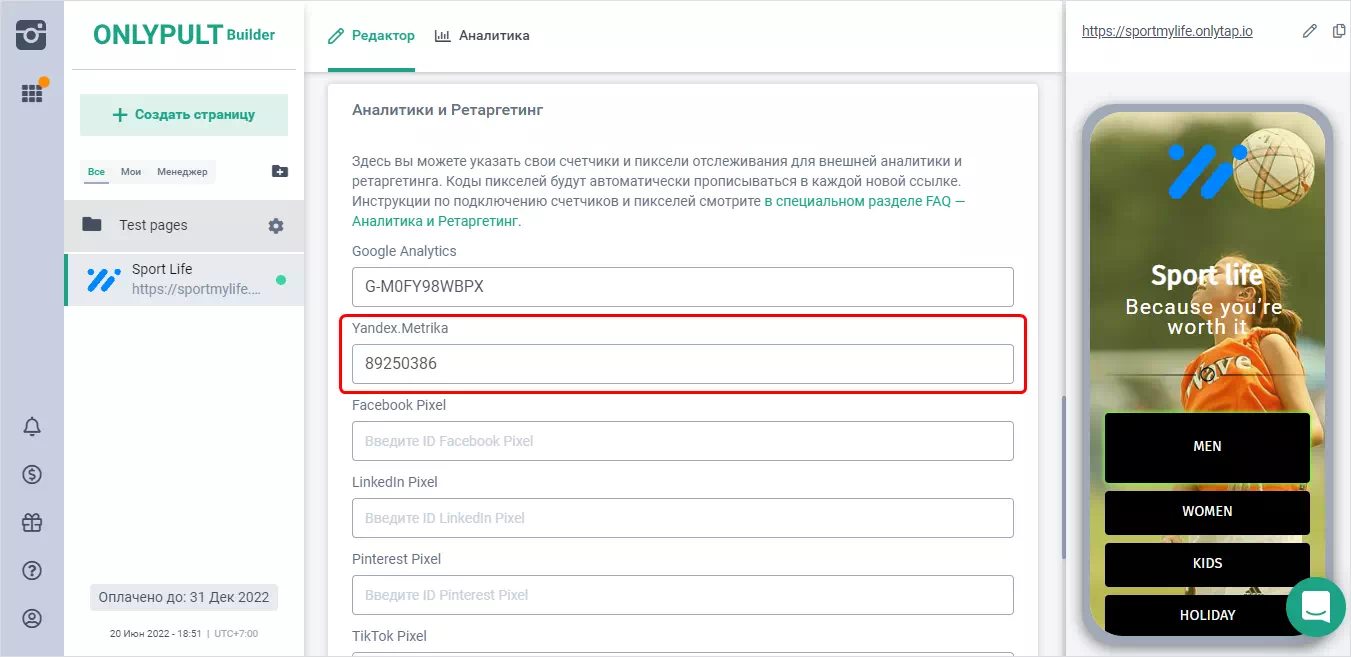
Task: Click the Onlypult camera logo icon
Action: (32, 34)
